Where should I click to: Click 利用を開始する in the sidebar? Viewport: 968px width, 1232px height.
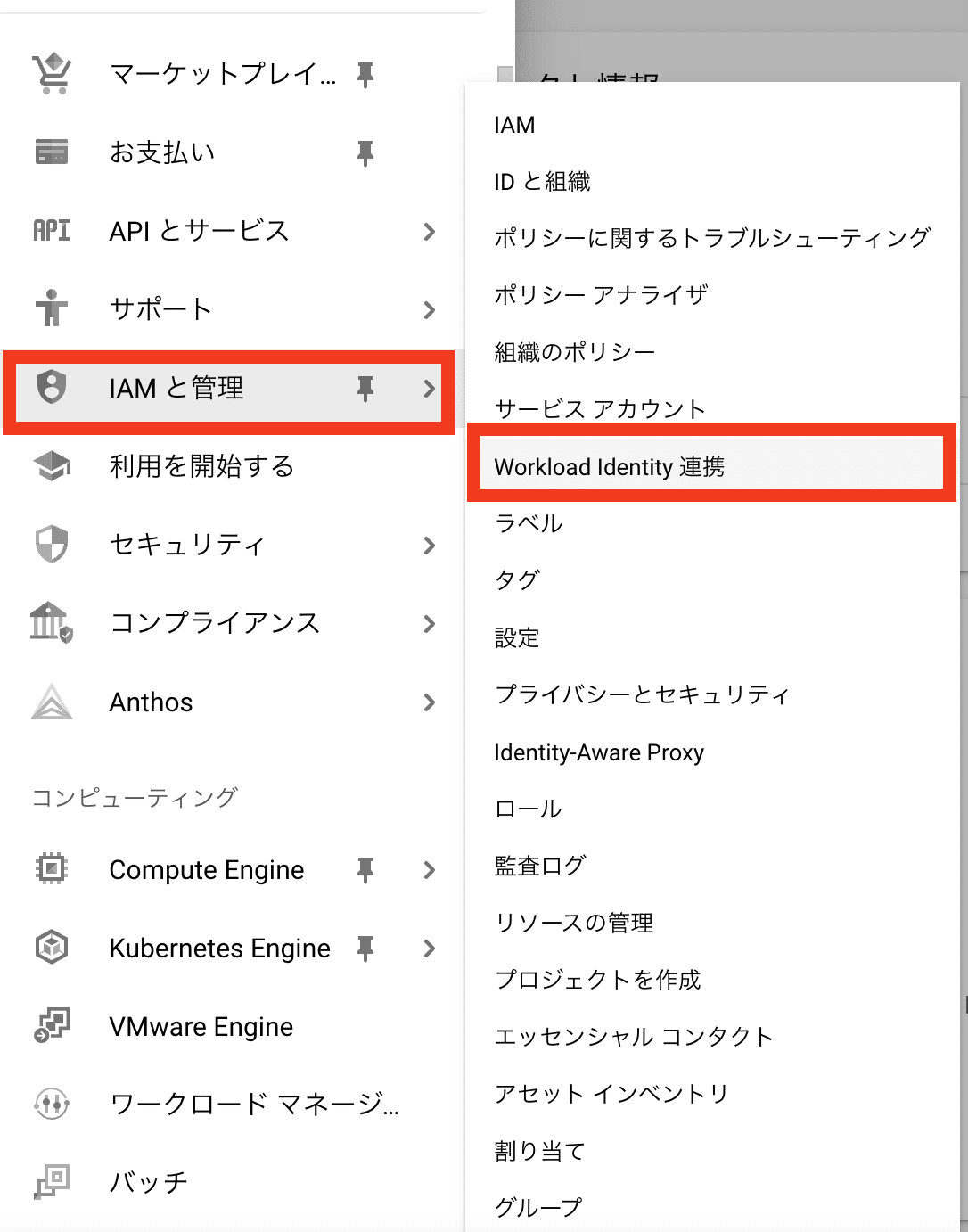tap(200, 466)
